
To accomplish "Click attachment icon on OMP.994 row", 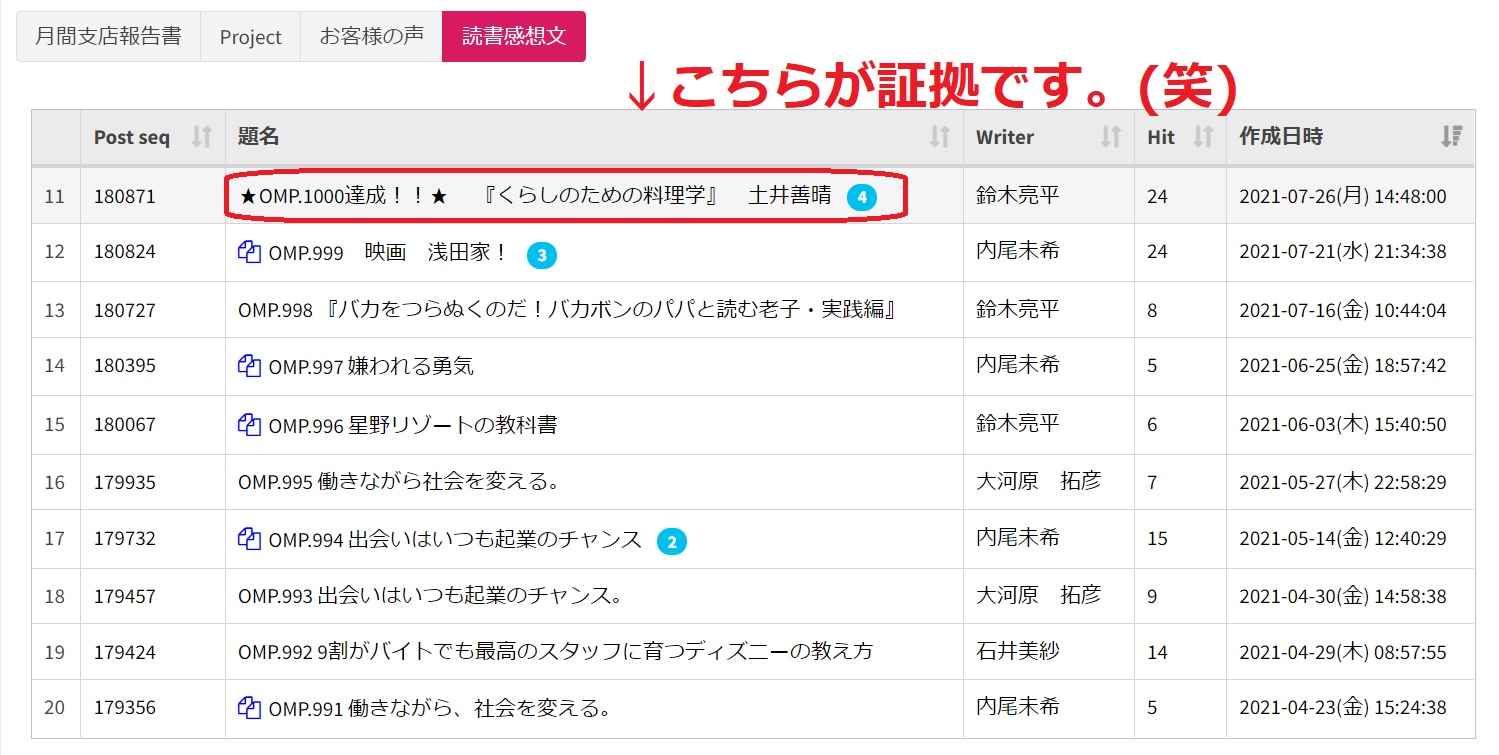I will coord(249,540).
